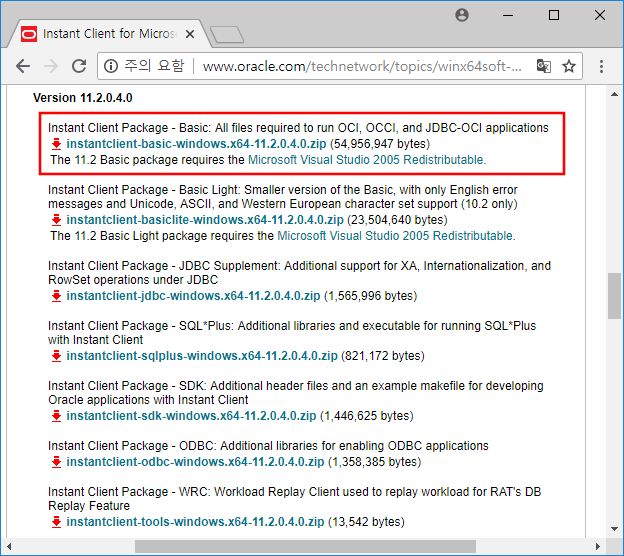Click red download arrow for tools package
The image size is (624, 556).
tap(57, 522)
